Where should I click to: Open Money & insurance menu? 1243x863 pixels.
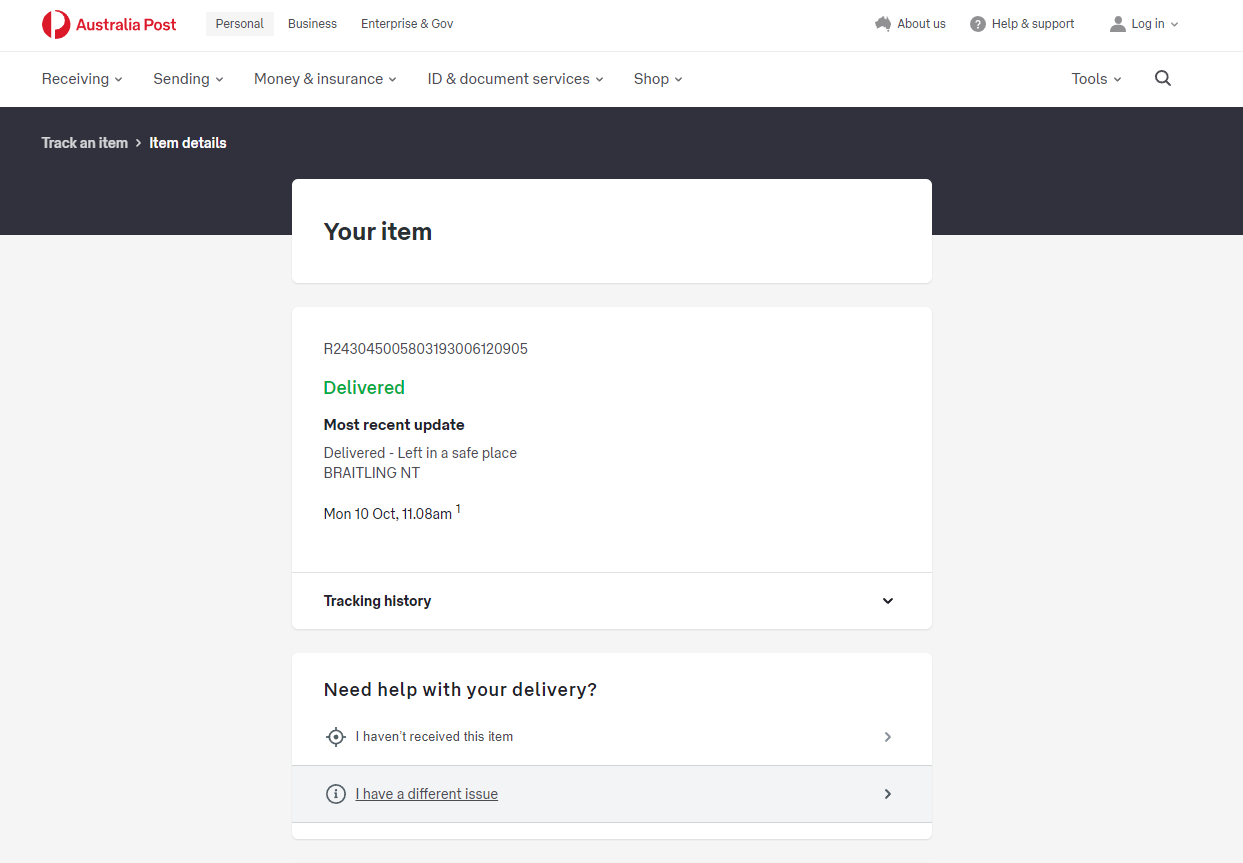pos(325,79)
